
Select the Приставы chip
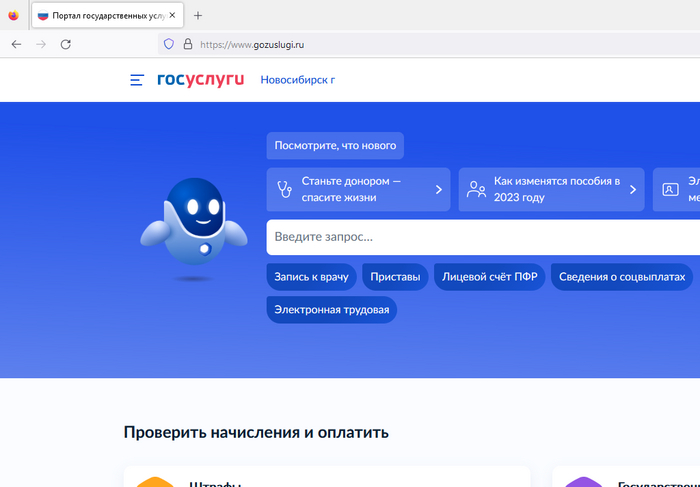[x=395, y=277]
